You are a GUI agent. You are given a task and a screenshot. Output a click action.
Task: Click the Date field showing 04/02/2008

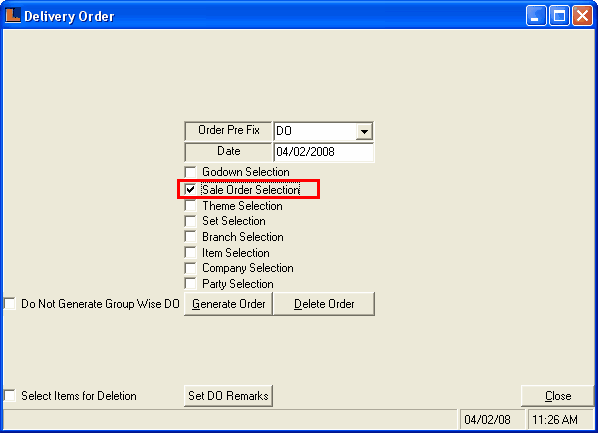pyautogui.click(x=323, y=152)
